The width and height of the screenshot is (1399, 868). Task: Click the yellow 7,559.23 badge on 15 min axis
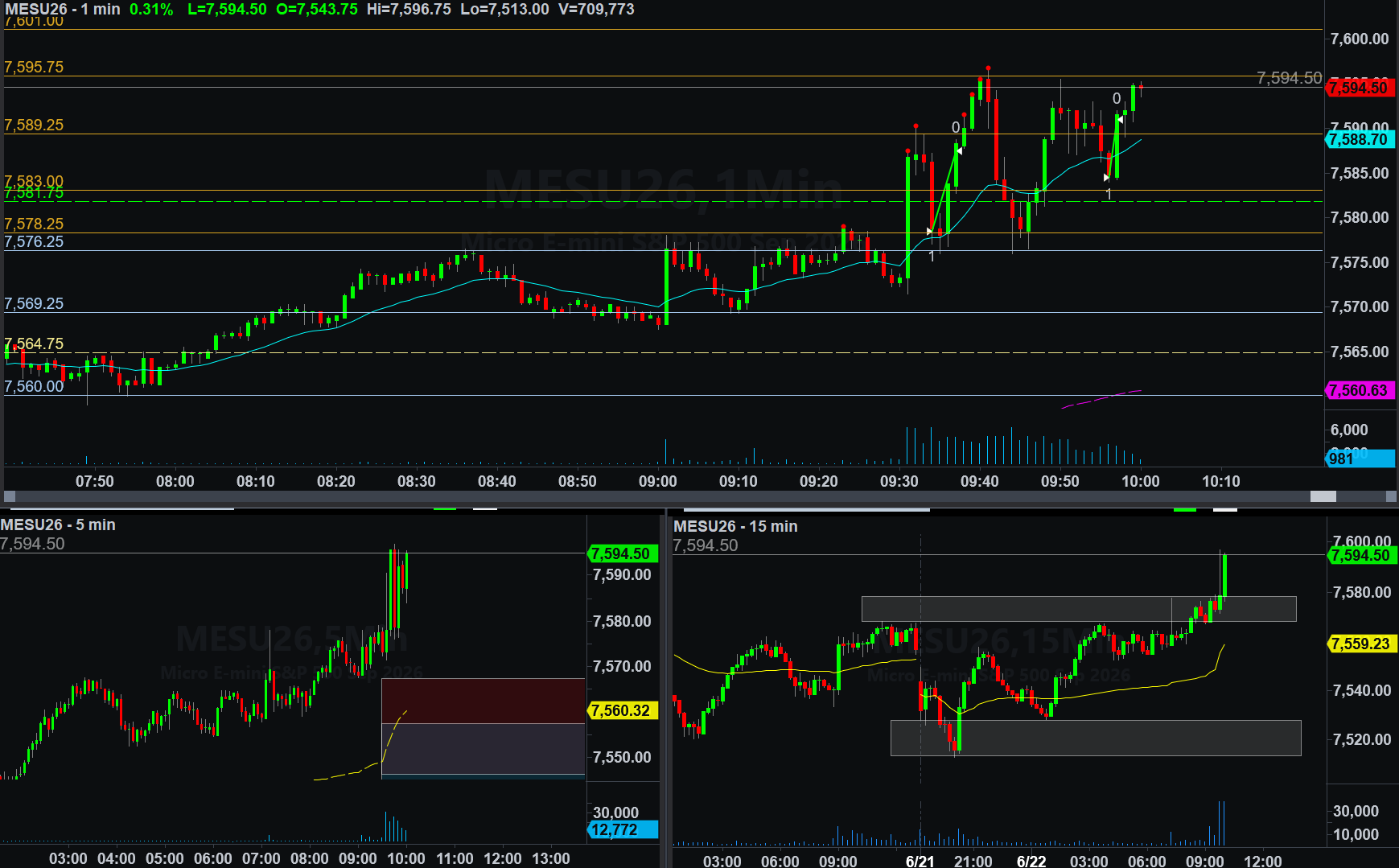tap(1362, 644)
